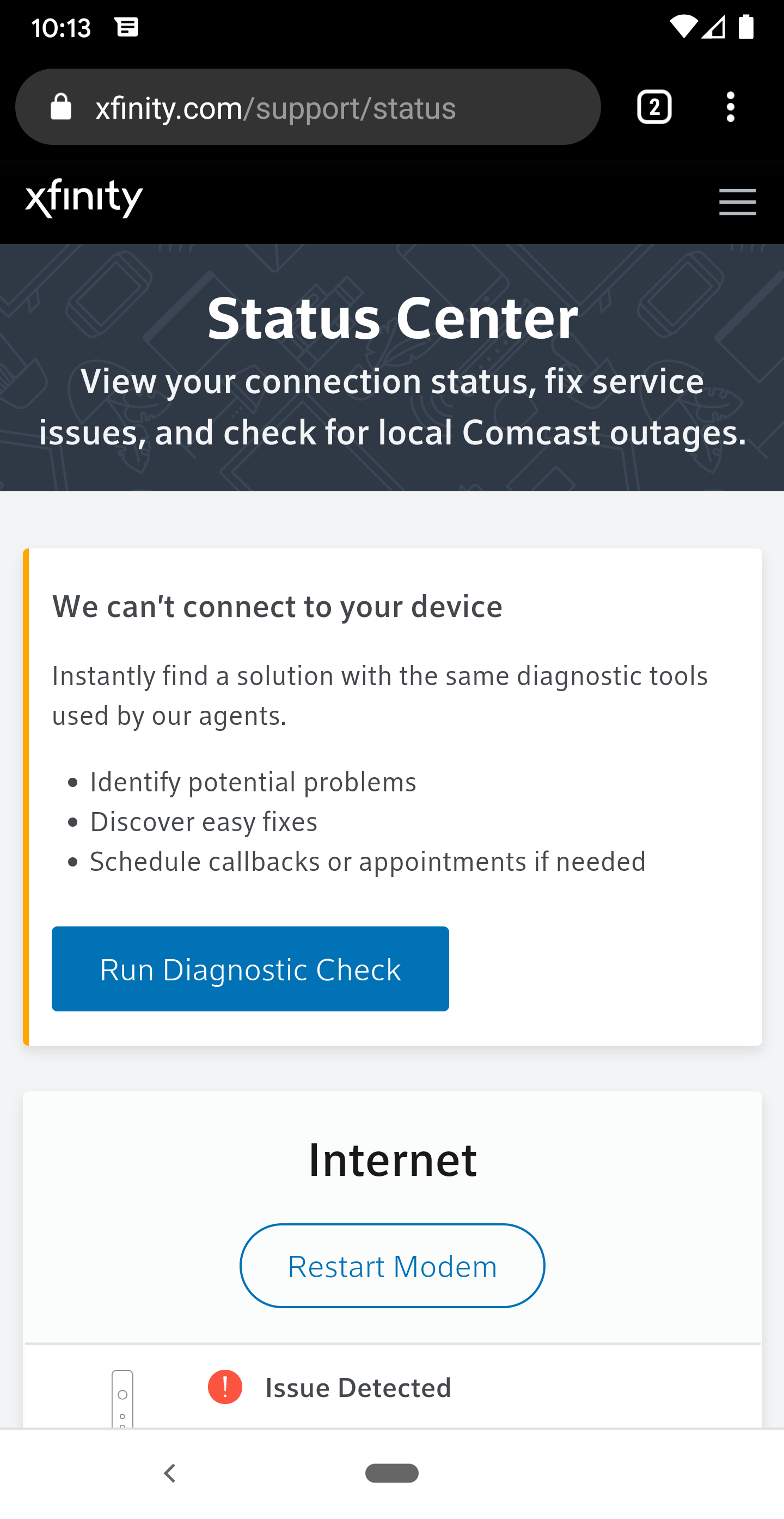Tap the red Issue Detected alert icon
The image size is (784, 1519).
[225, 1387]
